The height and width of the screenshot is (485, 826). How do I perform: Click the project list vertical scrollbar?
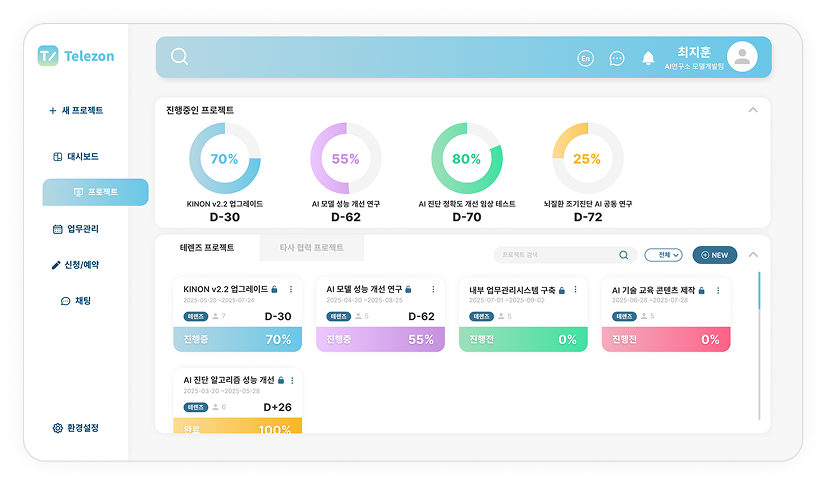click(759, 345)
